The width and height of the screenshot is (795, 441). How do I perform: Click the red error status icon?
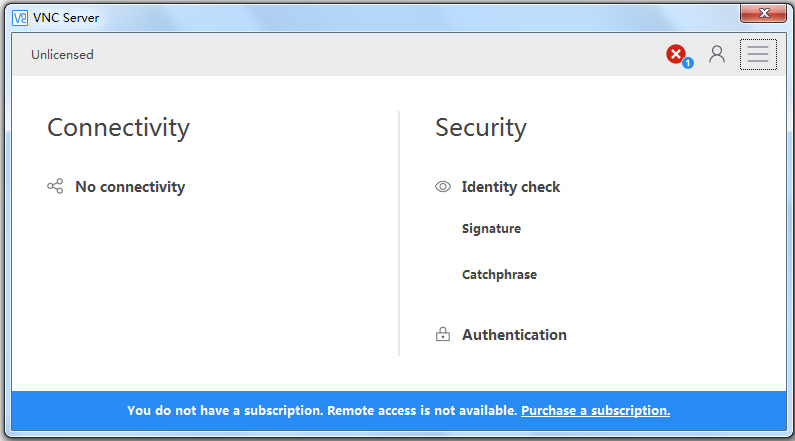(677, 54)
